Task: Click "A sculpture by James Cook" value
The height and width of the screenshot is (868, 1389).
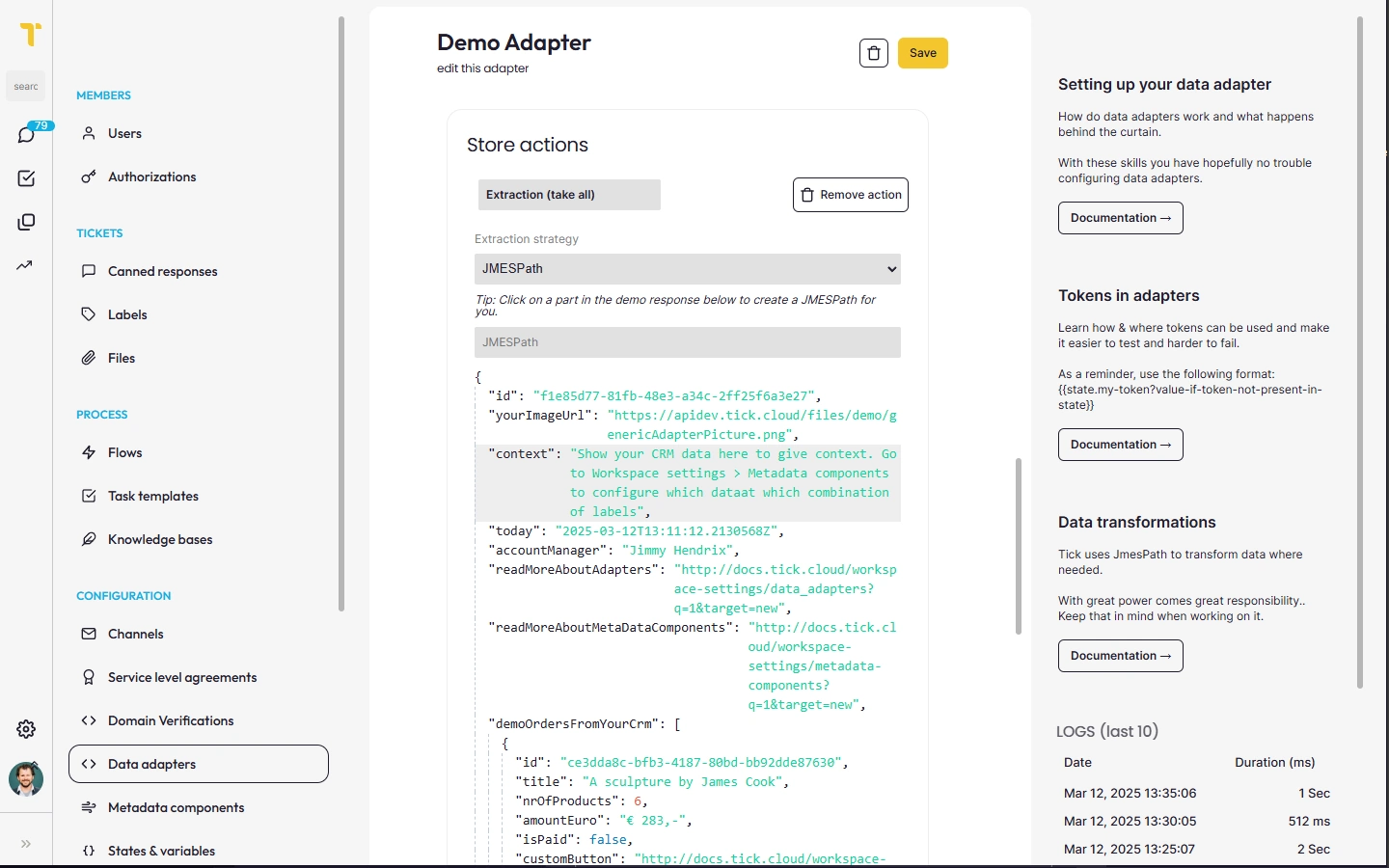Action: click(x=683, y=781)
